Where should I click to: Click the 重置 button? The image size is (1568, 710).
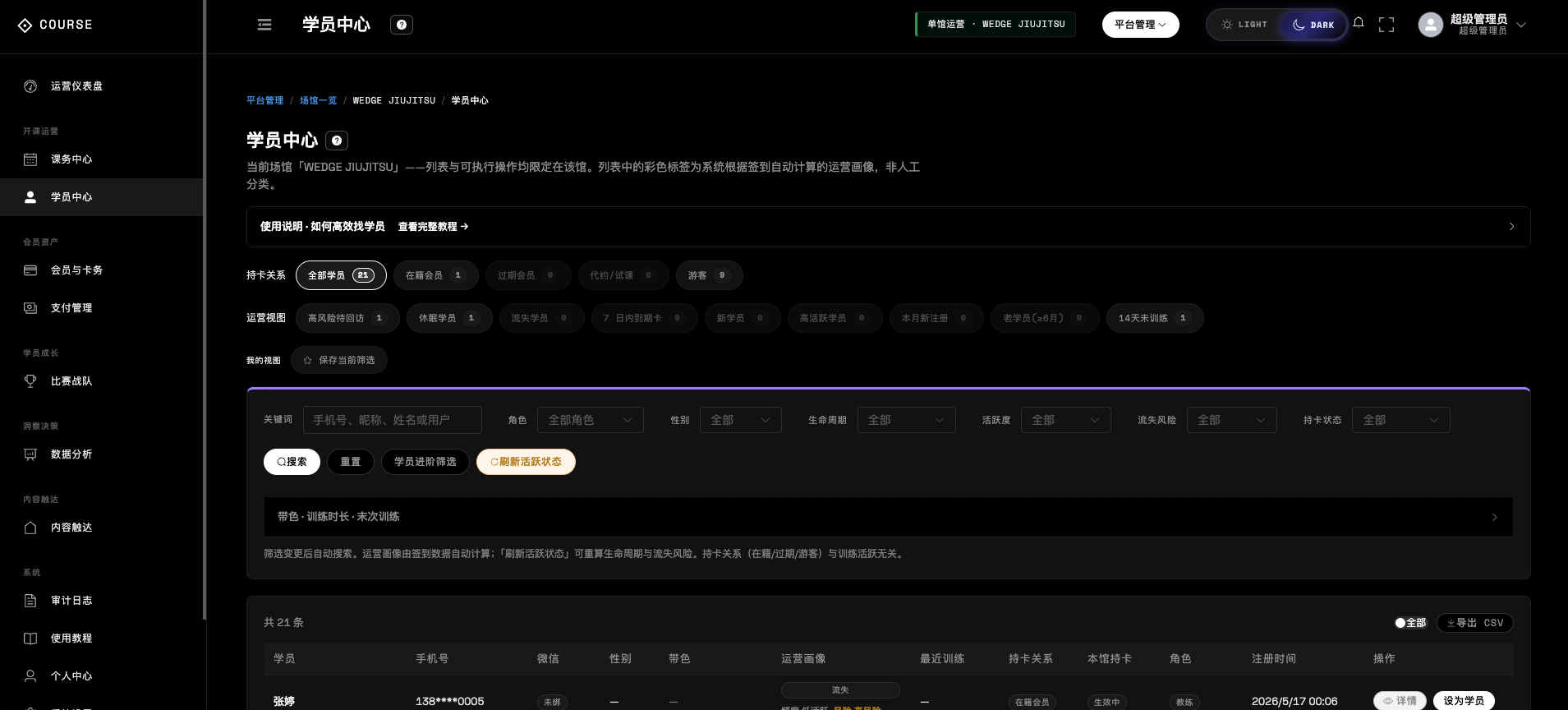[x=351, y=462]
